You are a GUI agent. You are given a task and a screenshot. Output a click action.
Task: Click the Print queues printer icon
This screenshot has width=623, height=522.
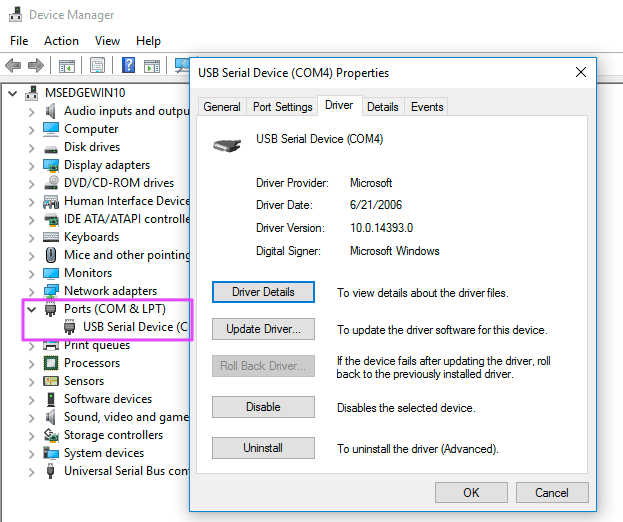point(51,345)
